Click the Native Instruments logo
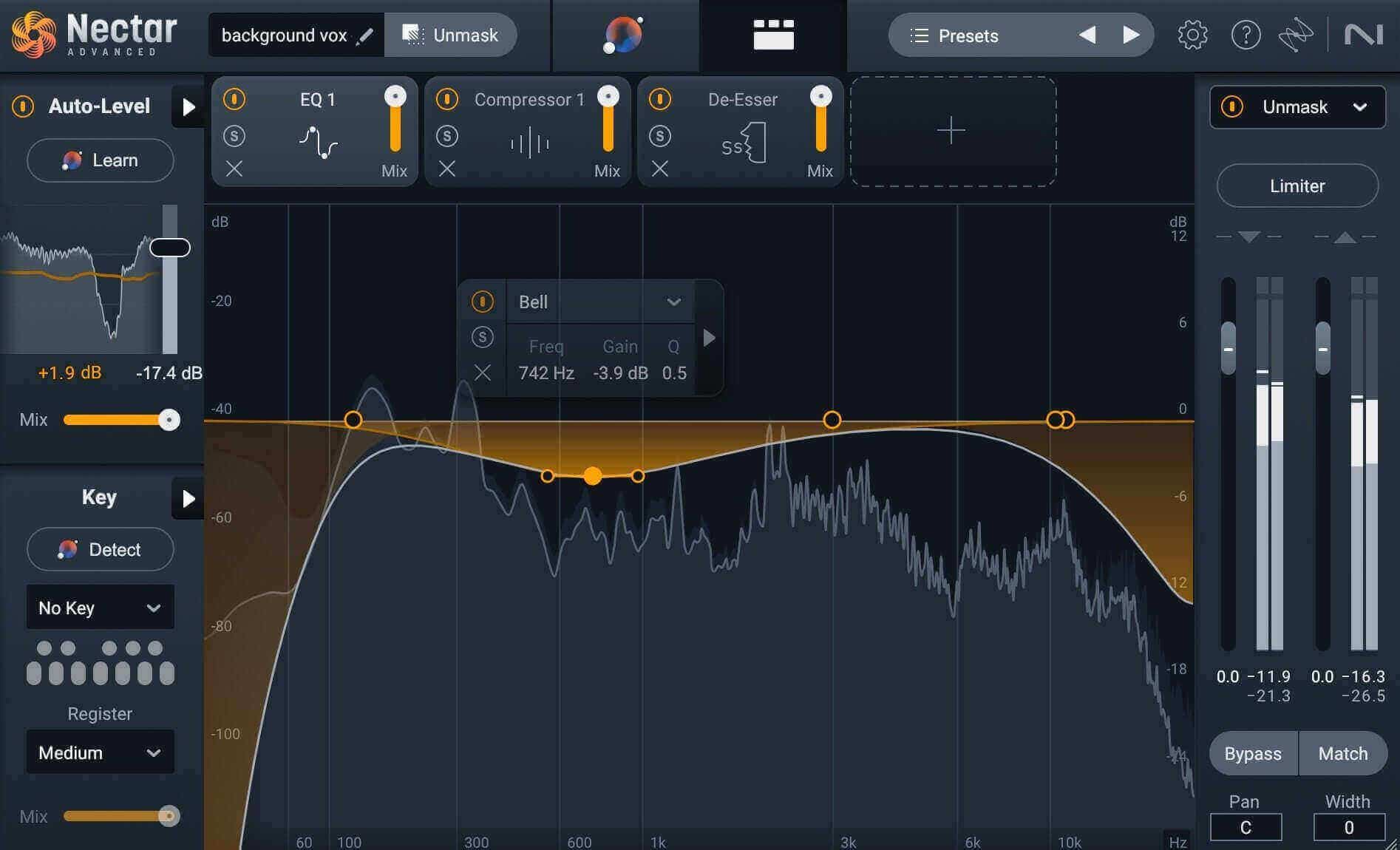 [x=1364, y=35]
